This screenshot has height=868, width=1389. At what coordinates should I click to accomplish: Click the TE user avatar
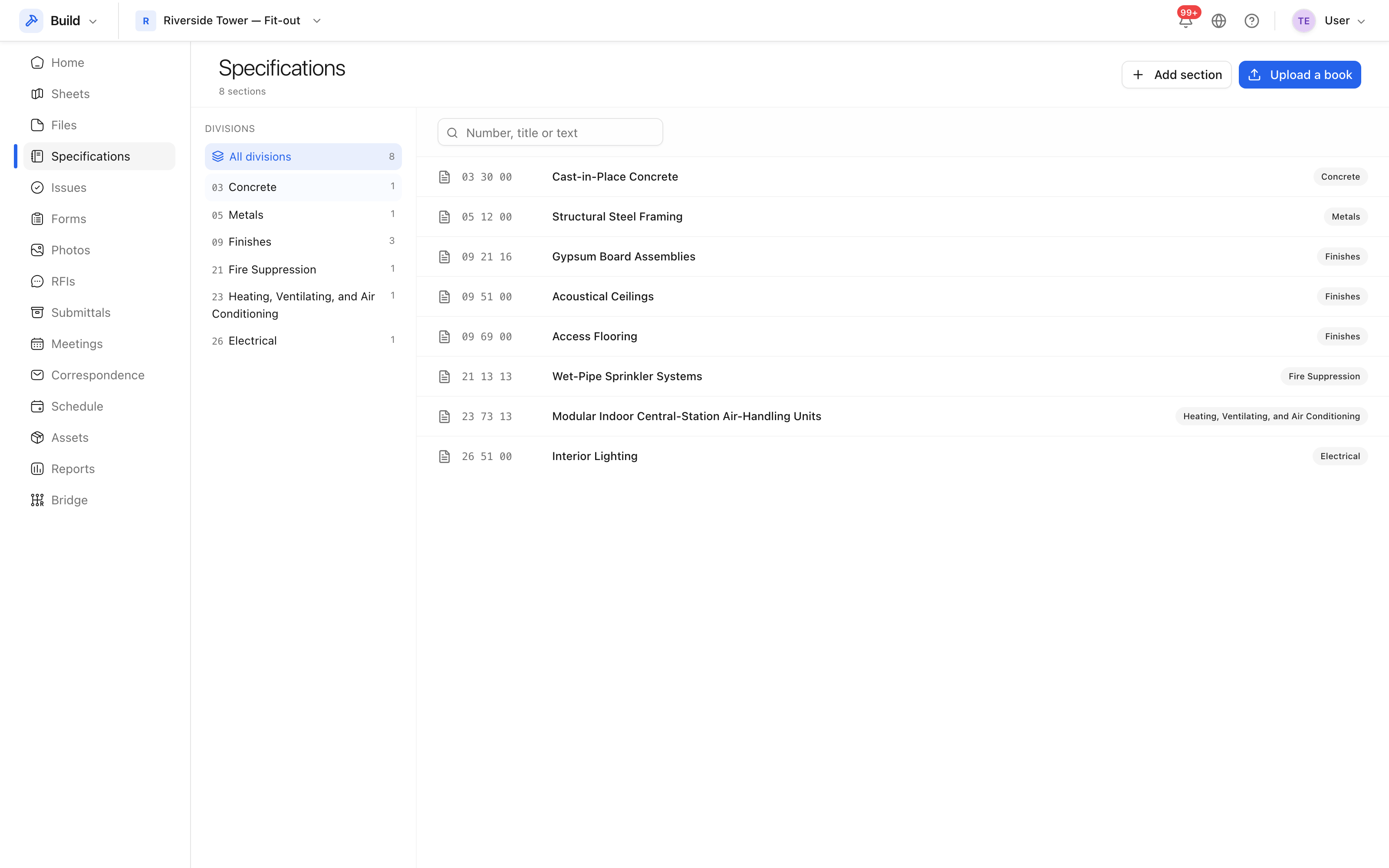tap(1303, 21)
